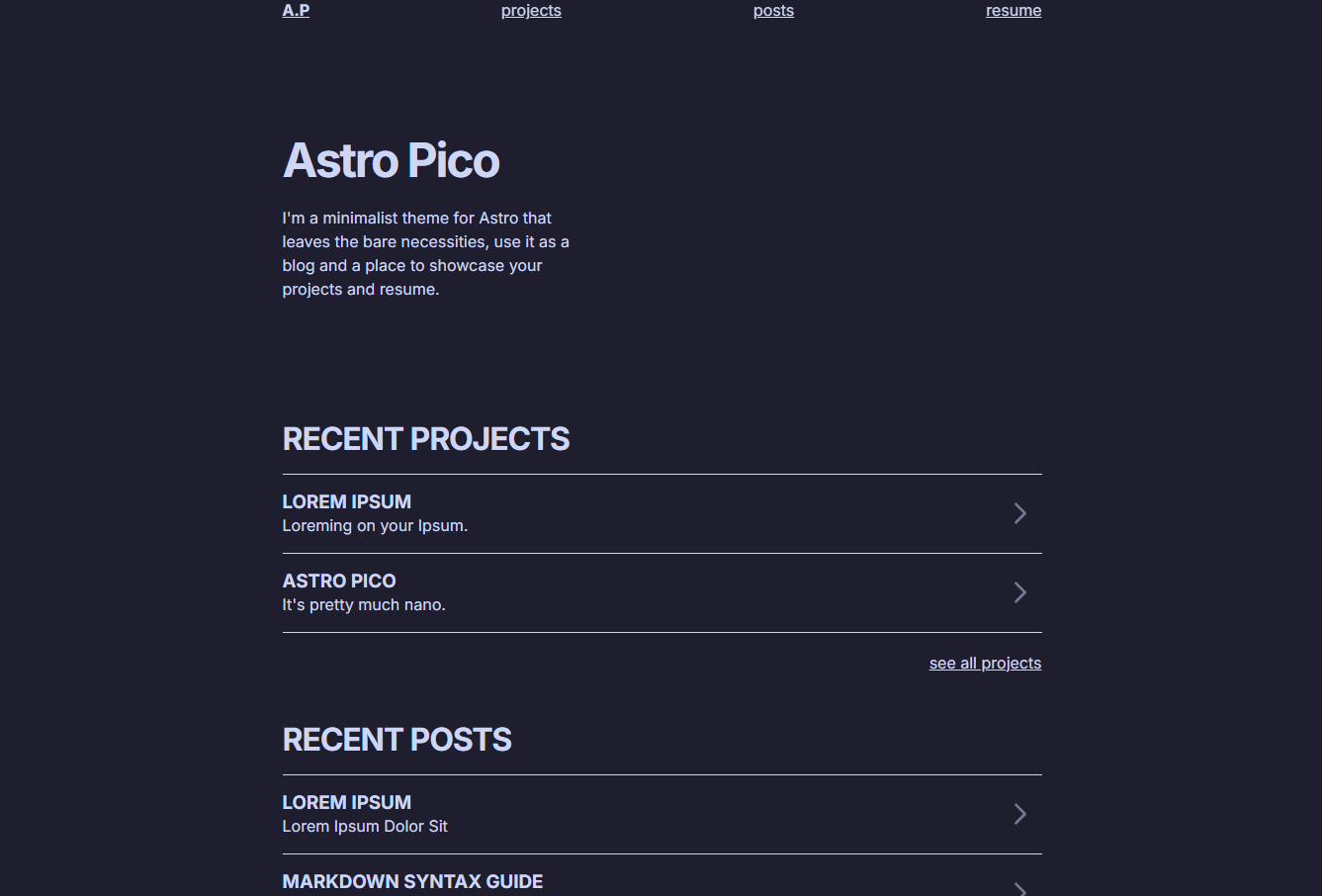The height and width of the screenshot is (896, 1322).
Task: Open the LOREM IPSUM post title under Recent Posts
Action: (346, 802)
